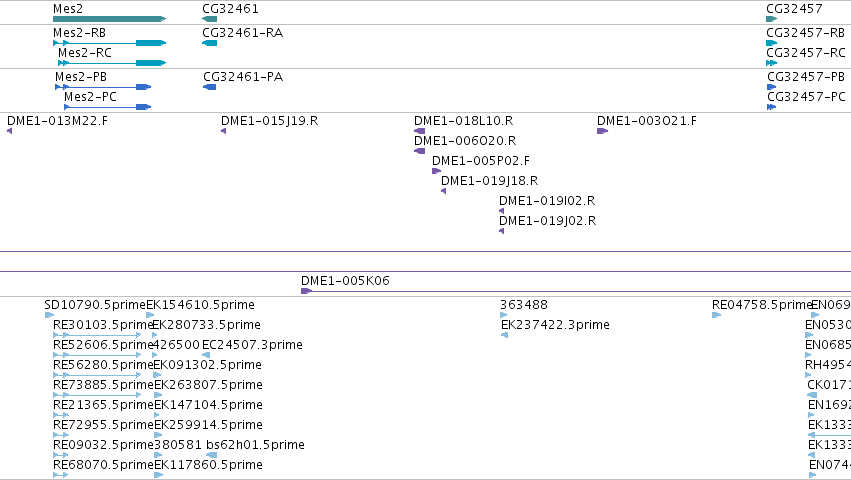Viewport: 851px width, 480px height.
Task: Click the DME1-005K06 clone feature
Action: coord(576,291)
